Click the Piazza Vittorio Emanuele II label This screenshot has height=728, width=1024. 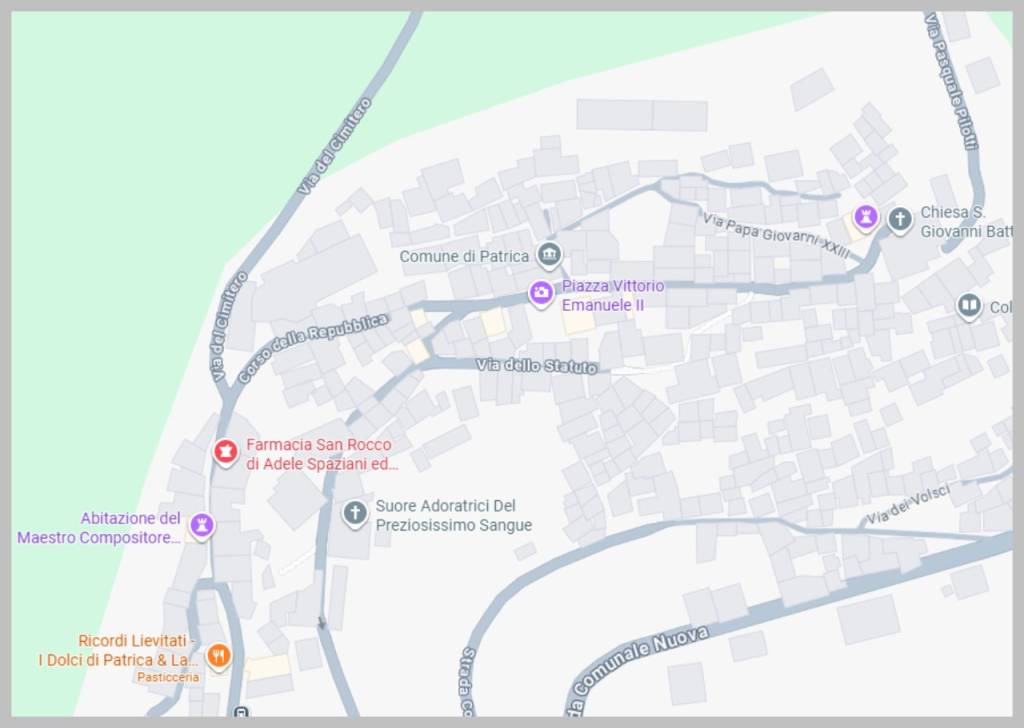[612, 295]
